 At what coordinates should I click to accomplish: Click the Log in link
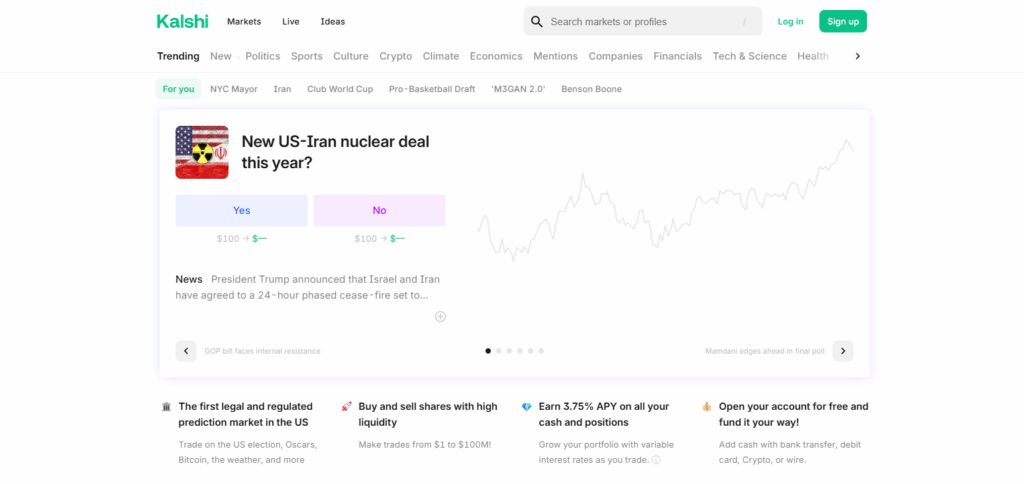coord(790,22)
